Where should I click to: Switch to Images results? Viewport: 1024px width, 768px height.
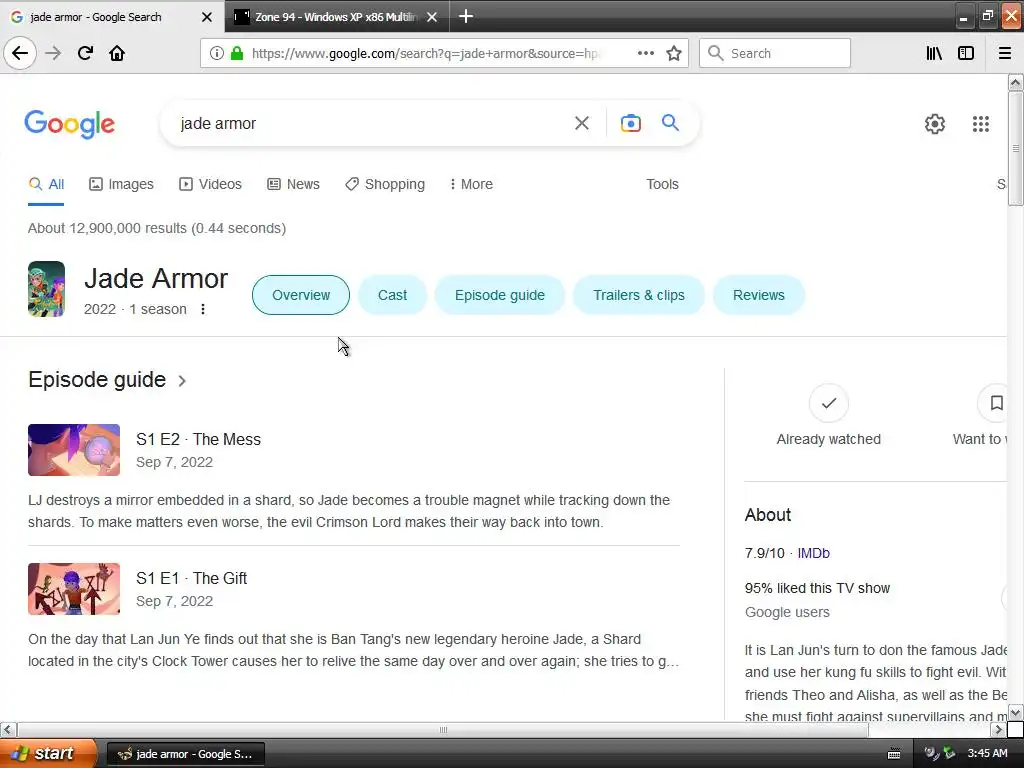click(121, 184)
